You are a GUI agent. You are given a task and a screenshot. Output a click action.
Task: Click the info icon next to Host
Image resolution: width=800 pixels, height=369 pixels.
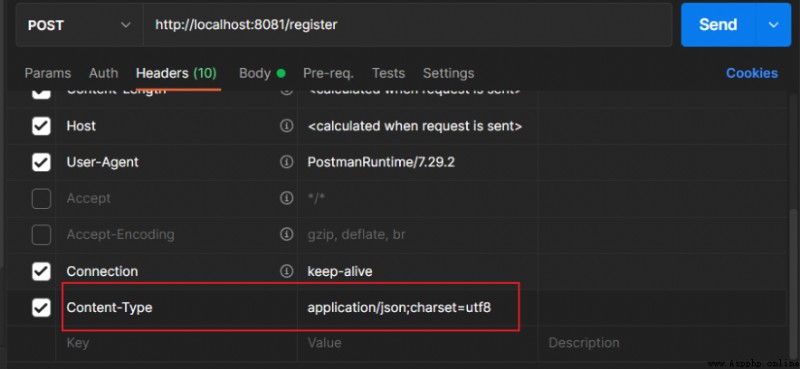click(x=287, y=126)
